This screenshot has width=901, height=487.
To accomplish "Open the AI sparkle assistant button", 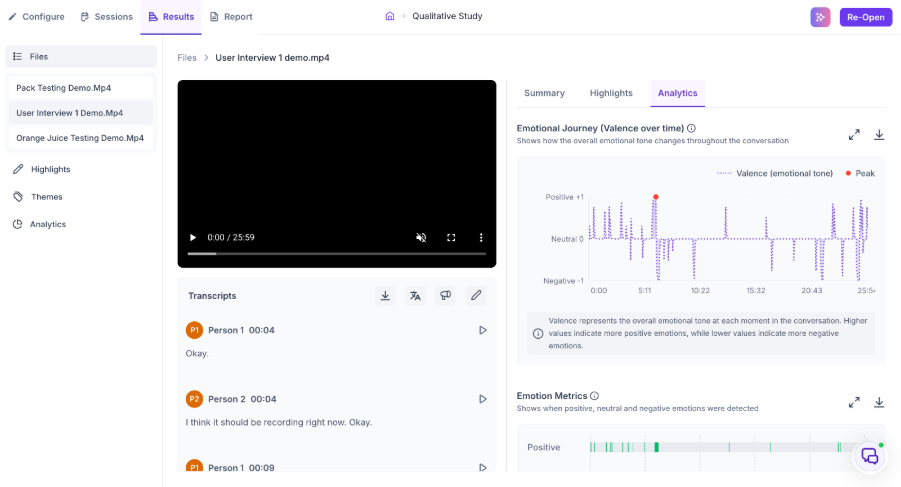I will (x=820, y=17).
